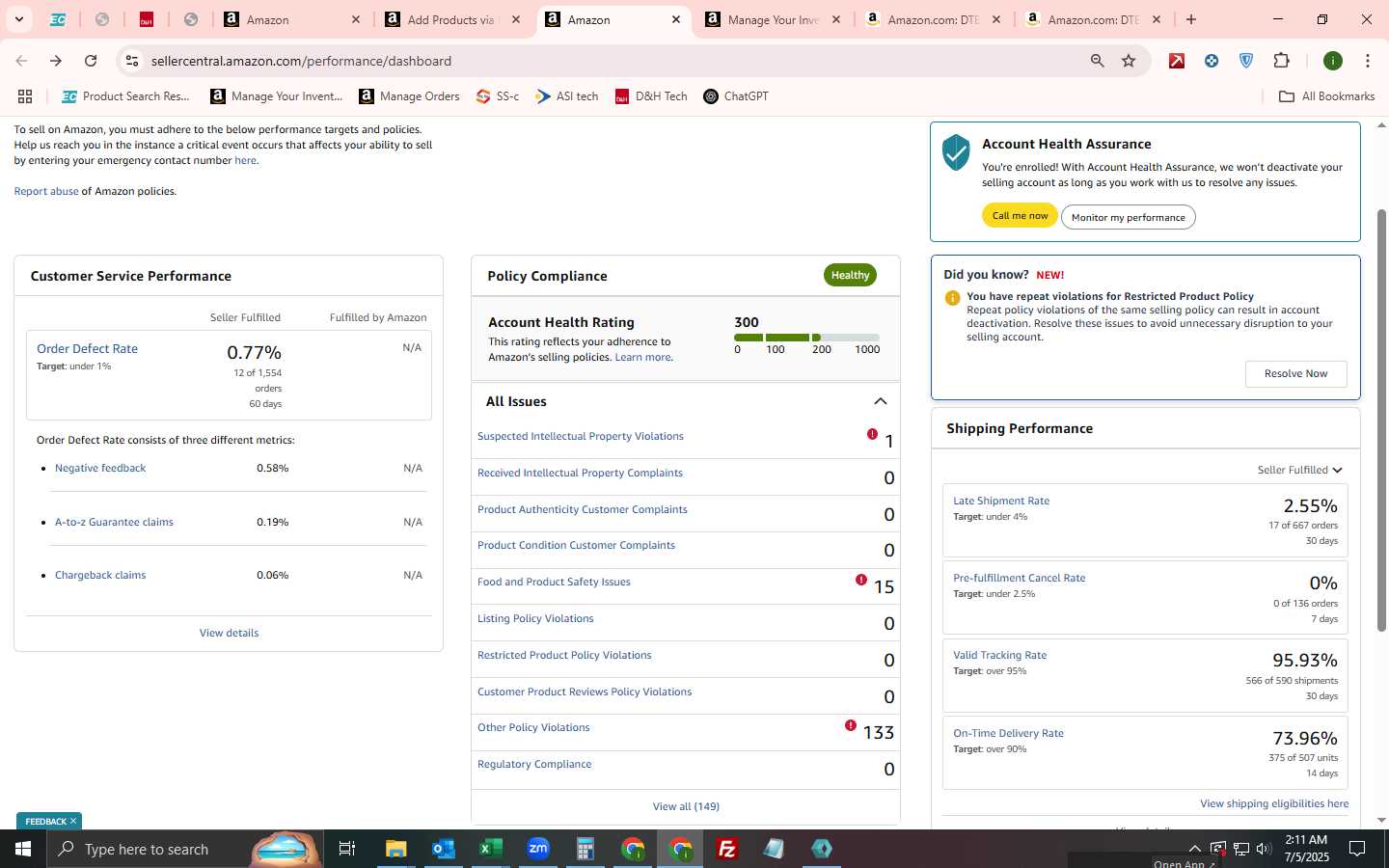Click View details under Customer Service Performance
This screenshot has height=868, width=1389.
229,633
